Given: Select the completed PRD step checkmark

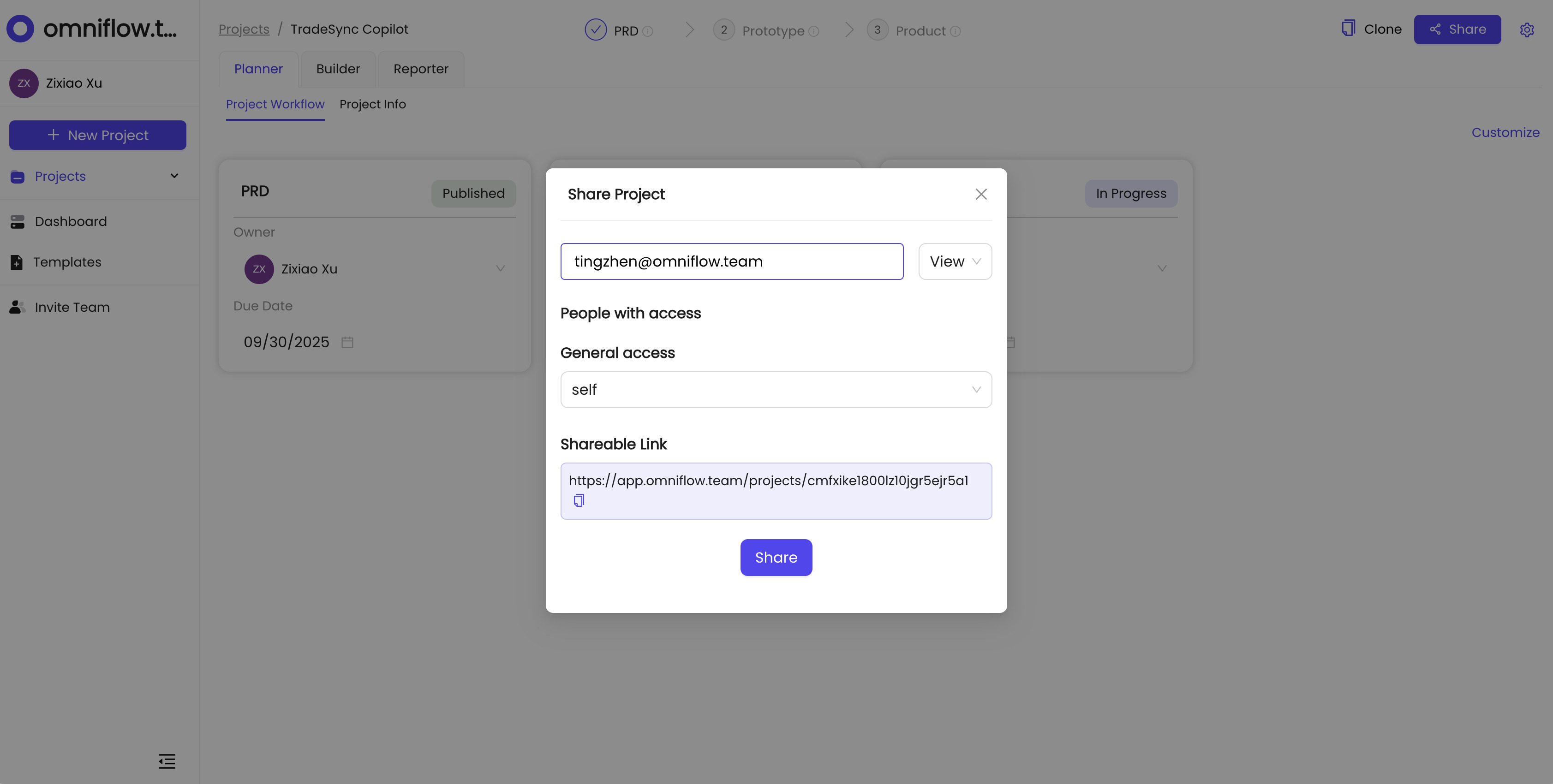Looking at the screenshot, I should (x=596, y=29).
